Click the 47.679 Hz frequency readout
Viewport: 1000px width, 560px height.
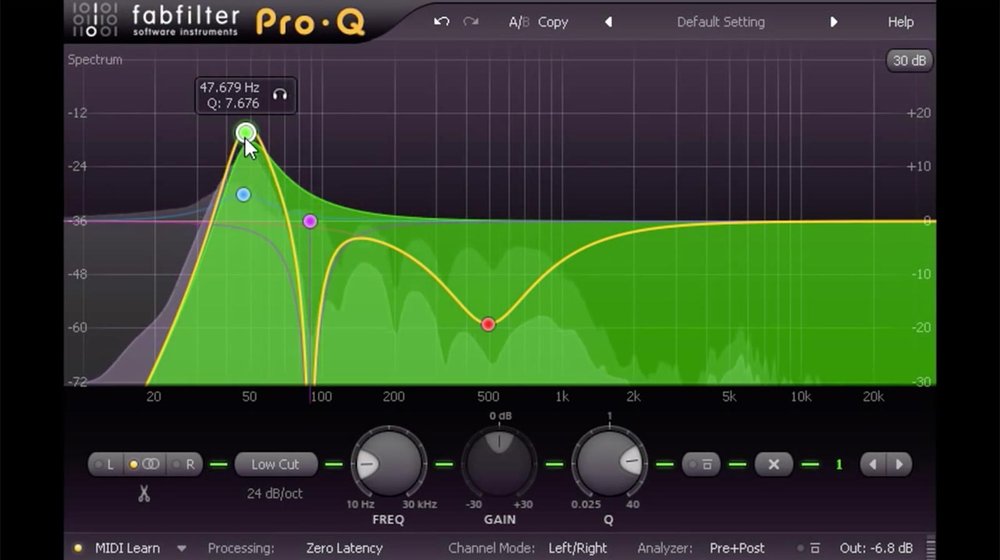tap(230, 87)
